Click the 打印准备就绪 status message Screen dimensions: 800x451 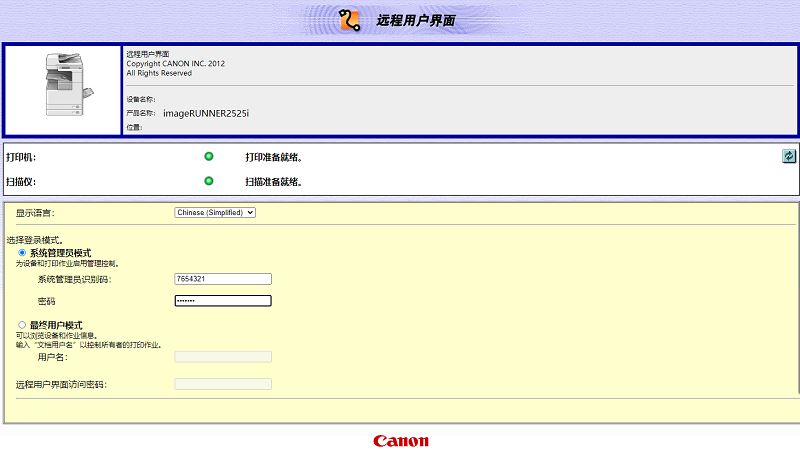tap(273, 157)
